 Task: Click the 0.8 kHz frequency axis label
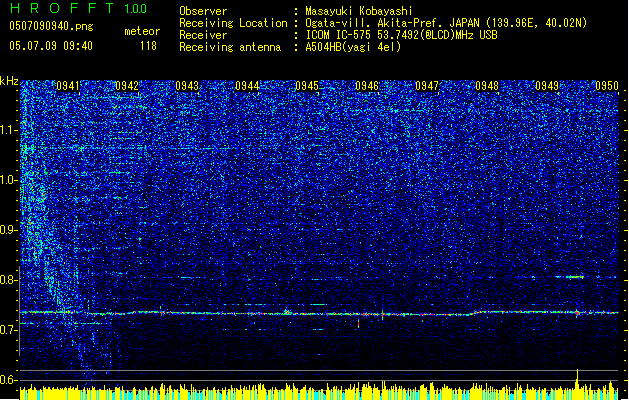click(x=8, y=280)
